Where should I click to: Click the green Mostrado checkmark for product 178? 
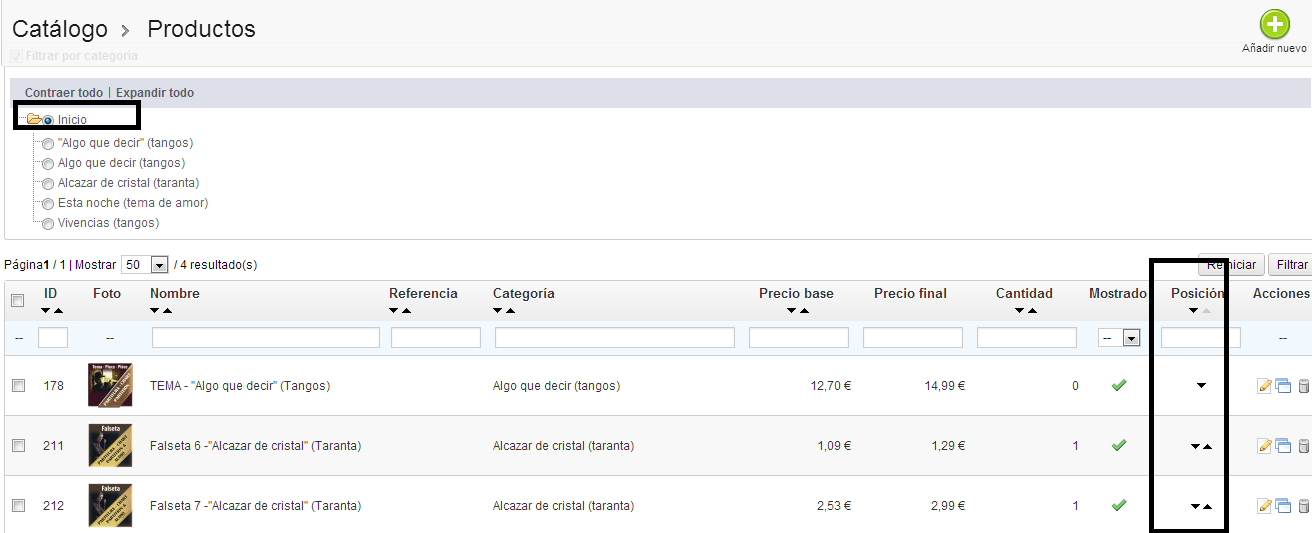click(x=1119, y=385)
